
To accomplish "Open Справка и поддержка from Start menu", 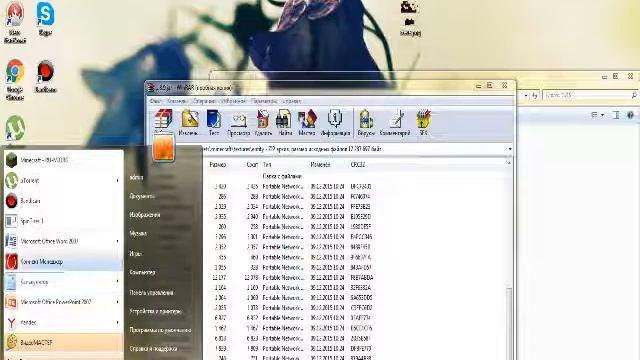I will pyautogui.click(x=153, y=349).
